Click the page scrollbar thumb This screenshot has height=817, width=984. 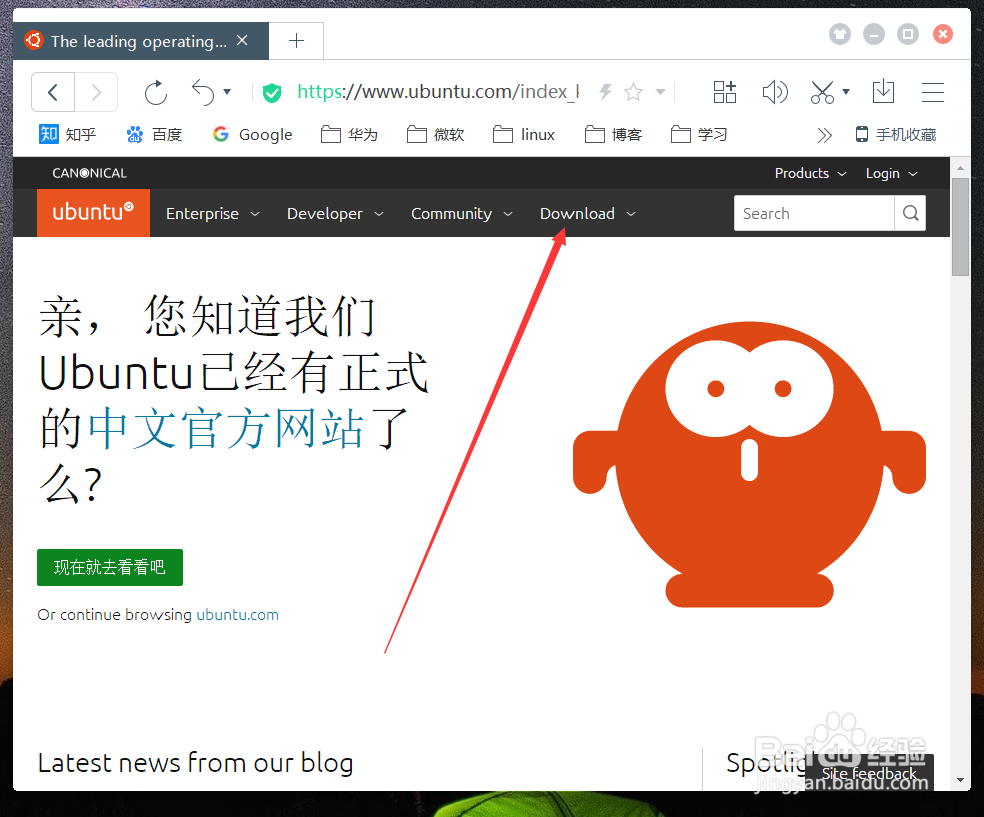960,227
